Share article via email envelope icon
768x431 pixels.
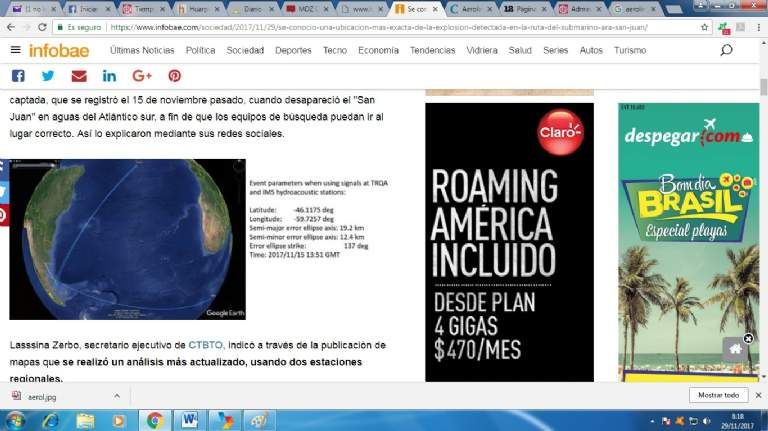pyautogui.click(x=79, y=76)
